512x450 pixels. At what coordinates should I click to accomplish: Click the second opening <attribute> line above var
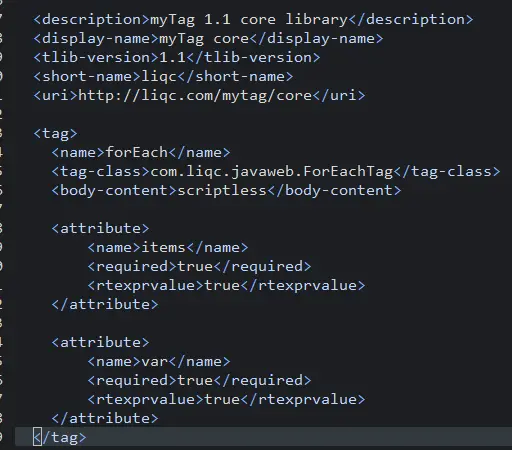pos(100,342)
